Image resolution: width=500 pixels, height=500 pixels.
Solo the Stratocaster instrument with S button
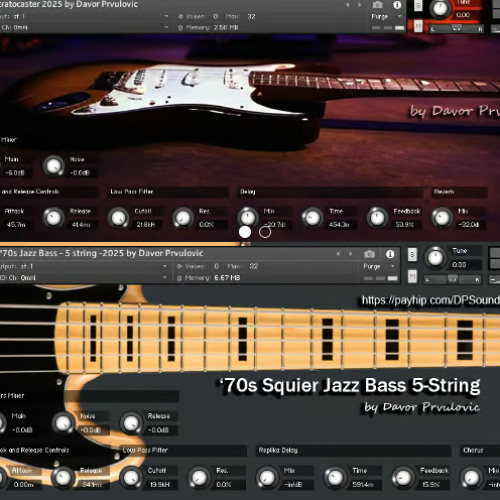(x=418, y=6)
